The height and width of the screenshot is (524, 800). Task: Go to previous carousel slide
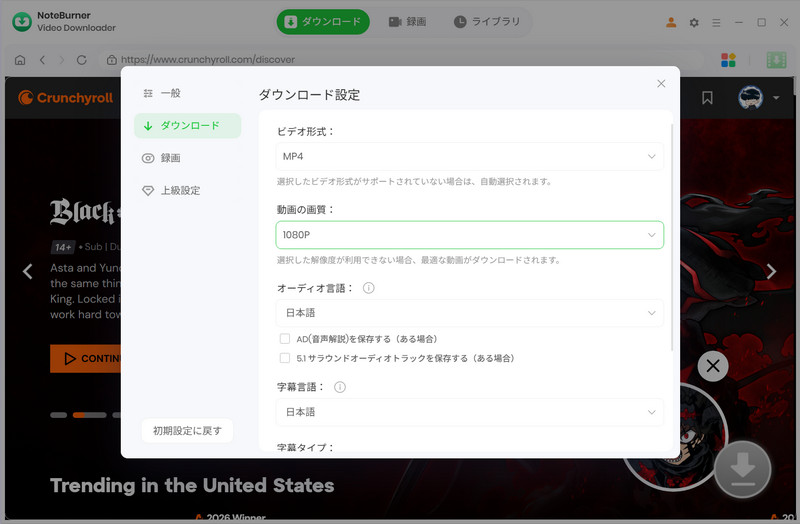tap(28, 271)
